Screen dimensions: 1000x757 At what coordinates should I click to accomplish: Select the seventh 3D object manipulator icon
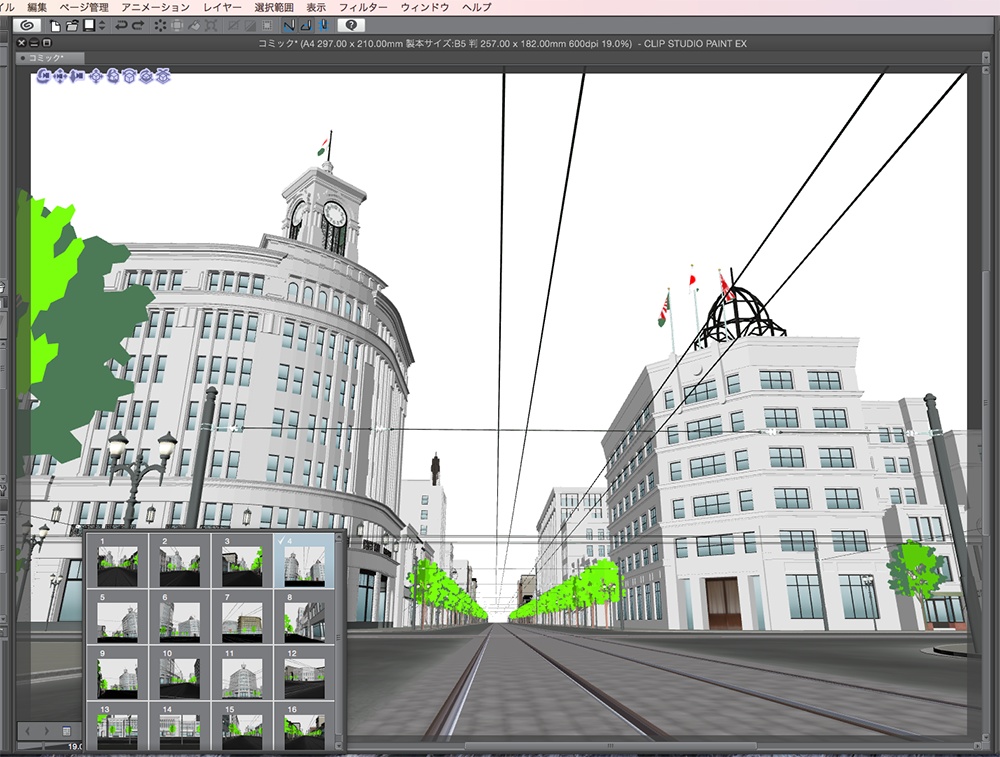point(146,77)
